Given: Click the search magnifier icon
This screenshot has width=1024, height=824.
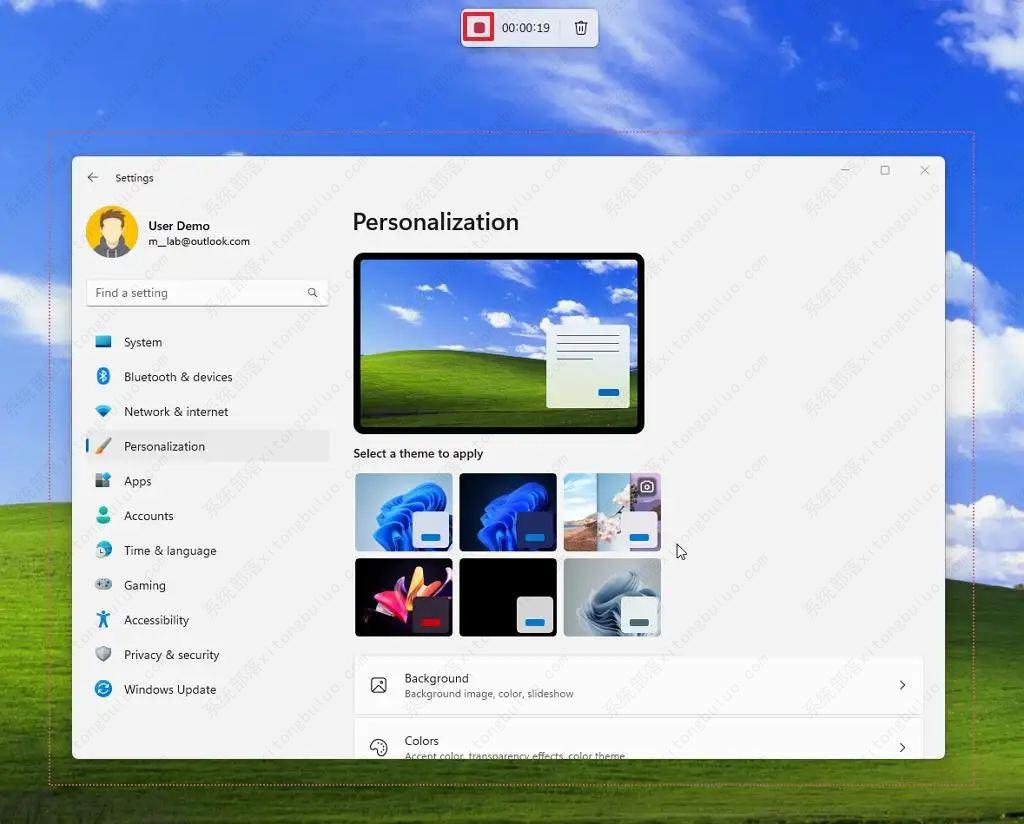Looking at the screenshot, I should 312,293.
